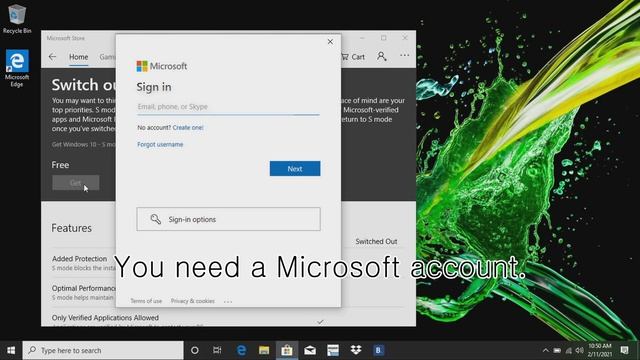Open the three-dot menu in Microsoft Store
Screen dimensions: 640x360
pos(404,55)
